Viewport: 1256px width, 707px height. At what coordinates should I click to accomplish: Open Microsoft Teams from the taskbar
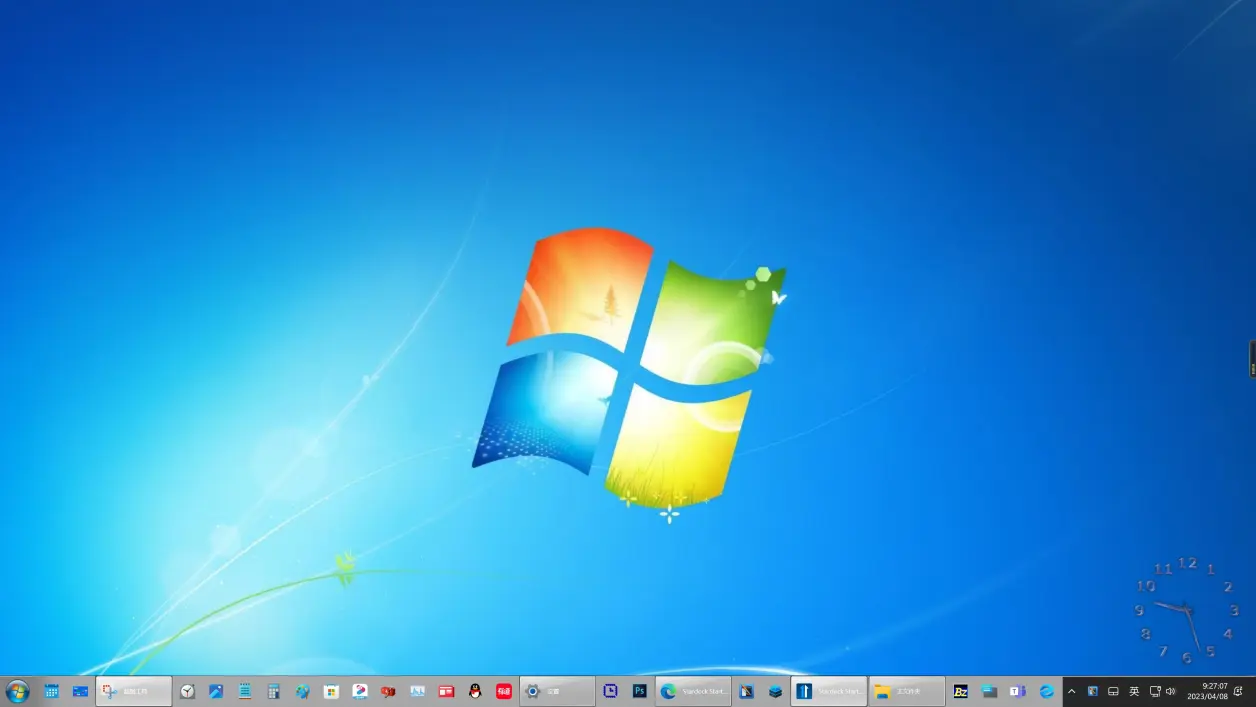(x=1018, y=691)
